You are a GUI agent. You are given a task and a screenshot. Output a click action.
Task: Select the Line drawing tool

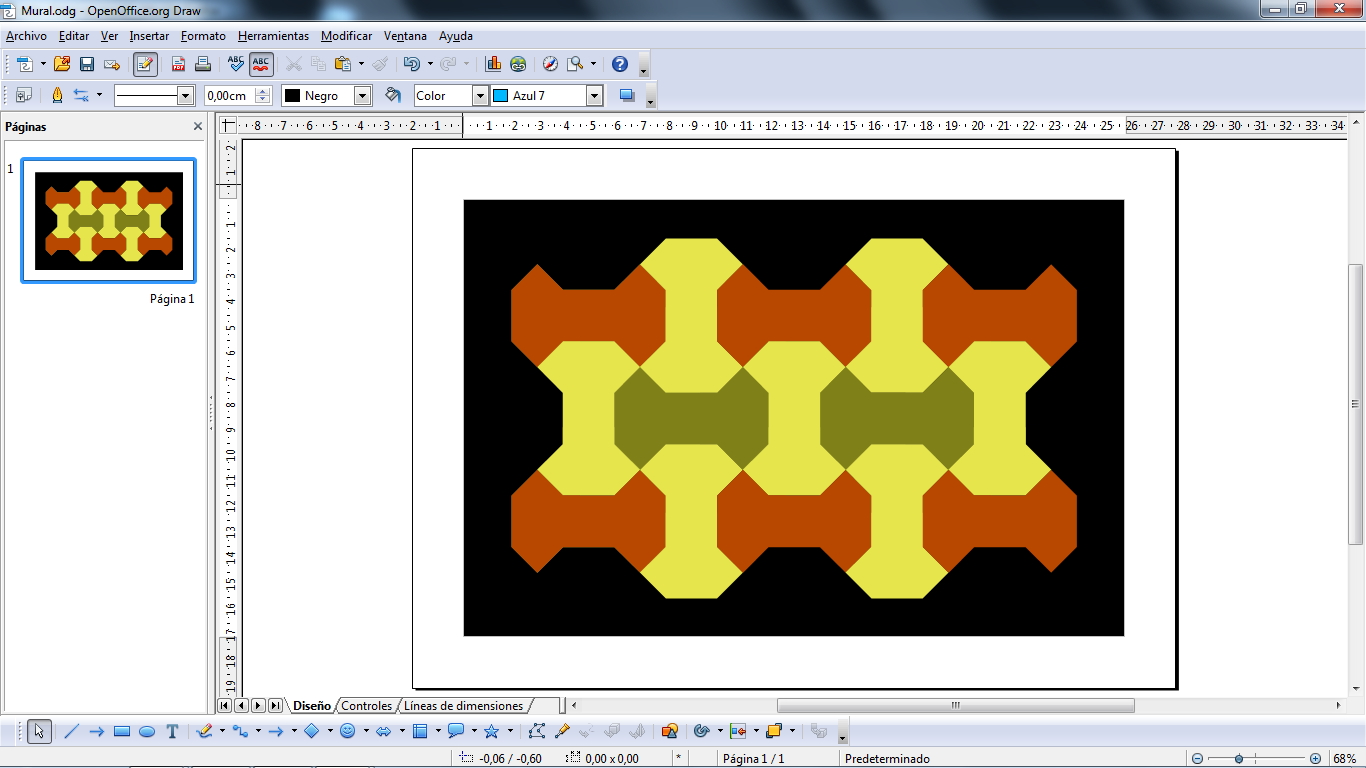71,731
